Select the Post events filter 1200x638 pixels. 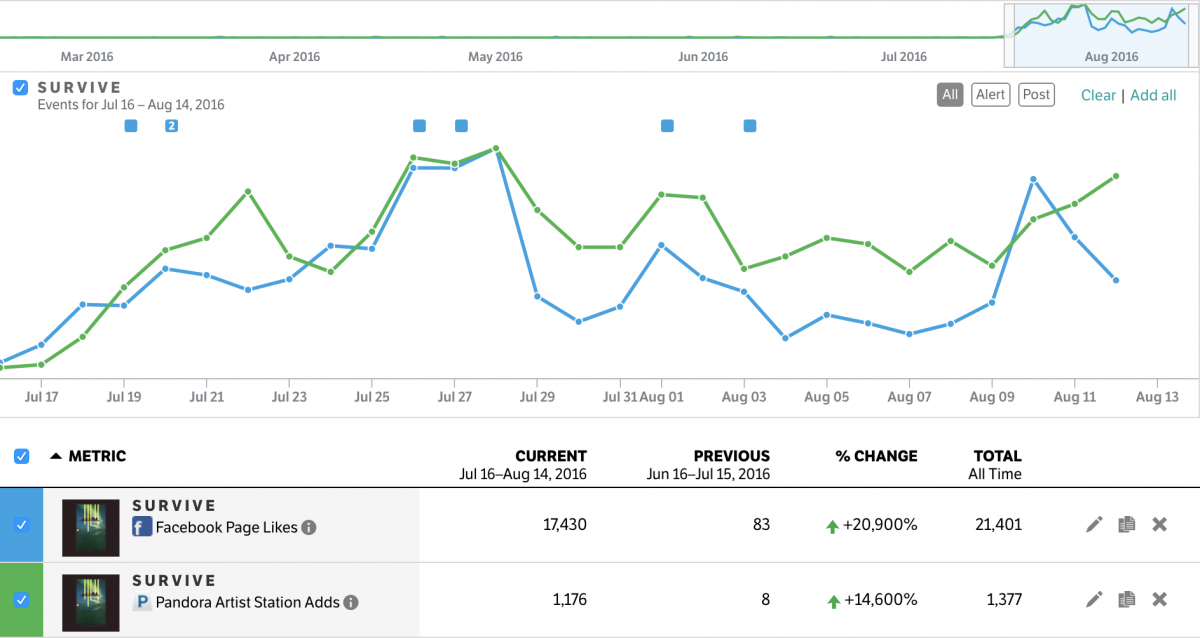[1037, 95]
